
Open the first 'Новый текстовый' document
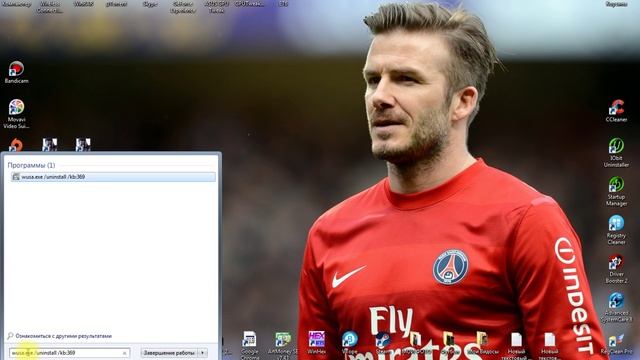click(516, 346)
